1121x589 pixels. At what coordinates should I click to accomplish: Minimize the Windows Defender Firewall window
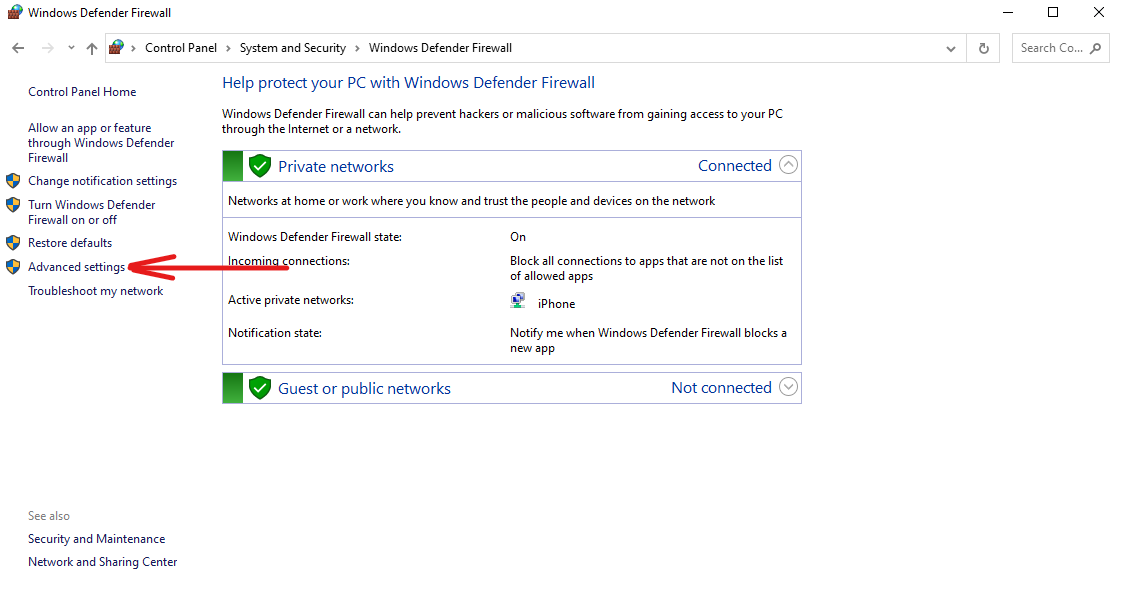[1008, 12]
